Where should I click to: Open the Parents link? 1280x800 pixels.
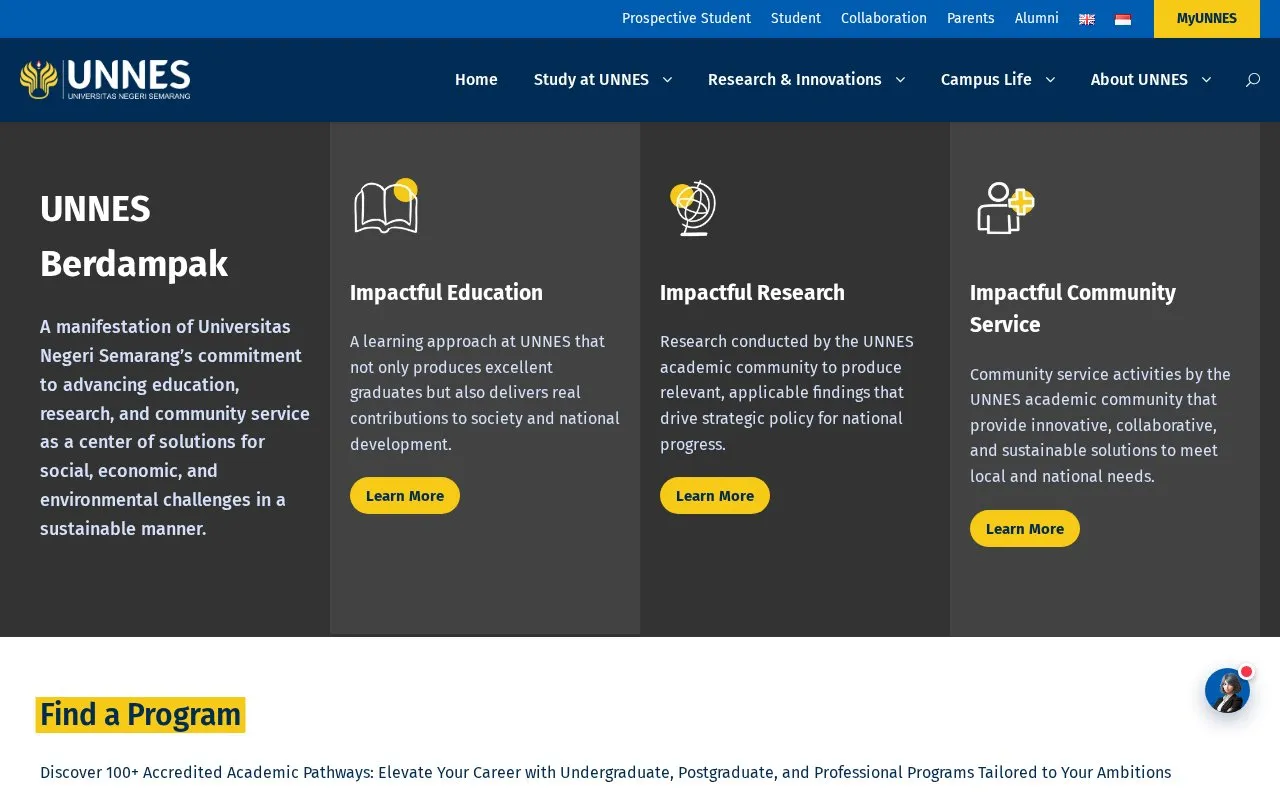point(971,19)
